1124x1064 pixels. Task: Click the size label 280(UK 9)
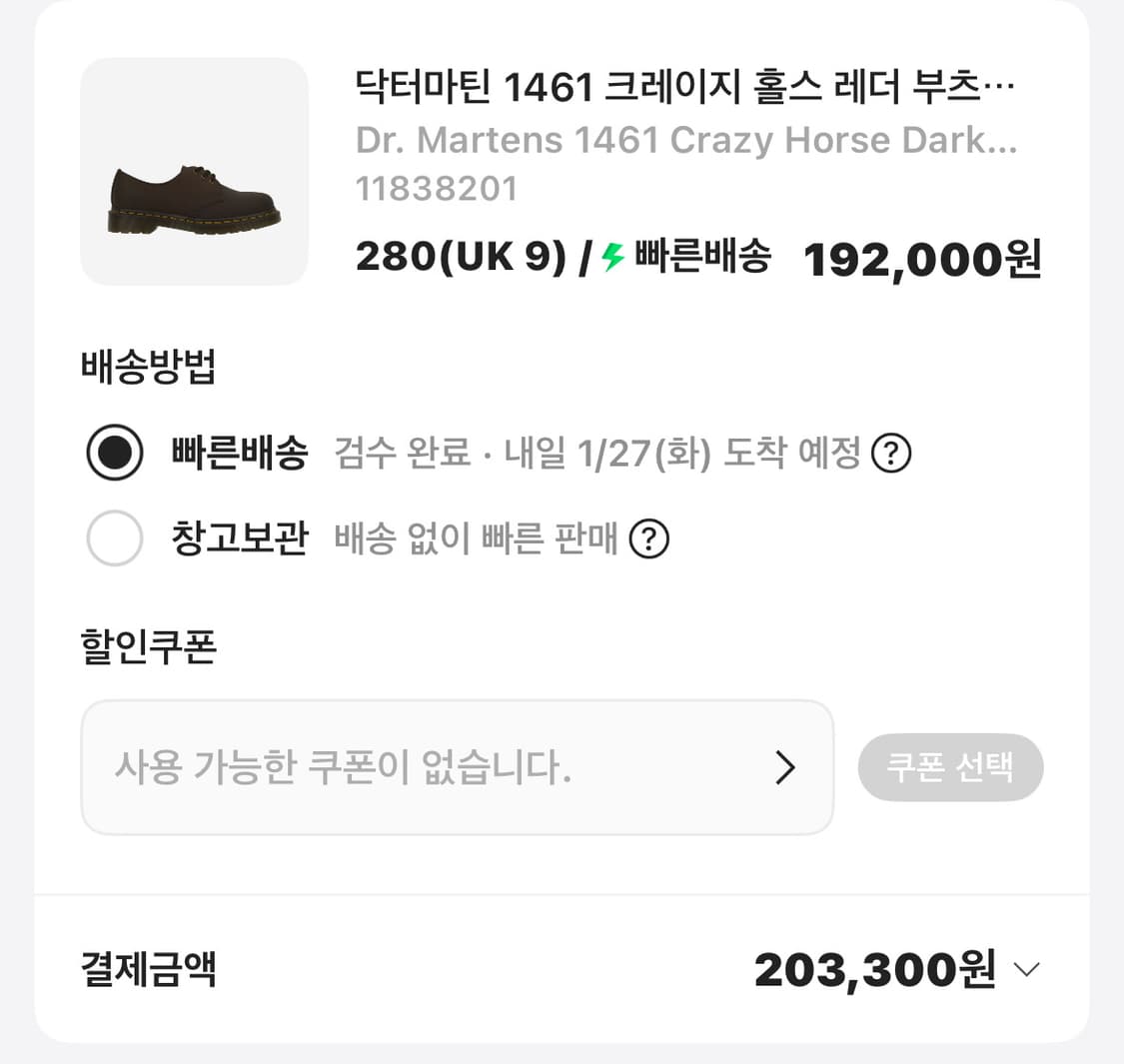(x=462, y=257)
